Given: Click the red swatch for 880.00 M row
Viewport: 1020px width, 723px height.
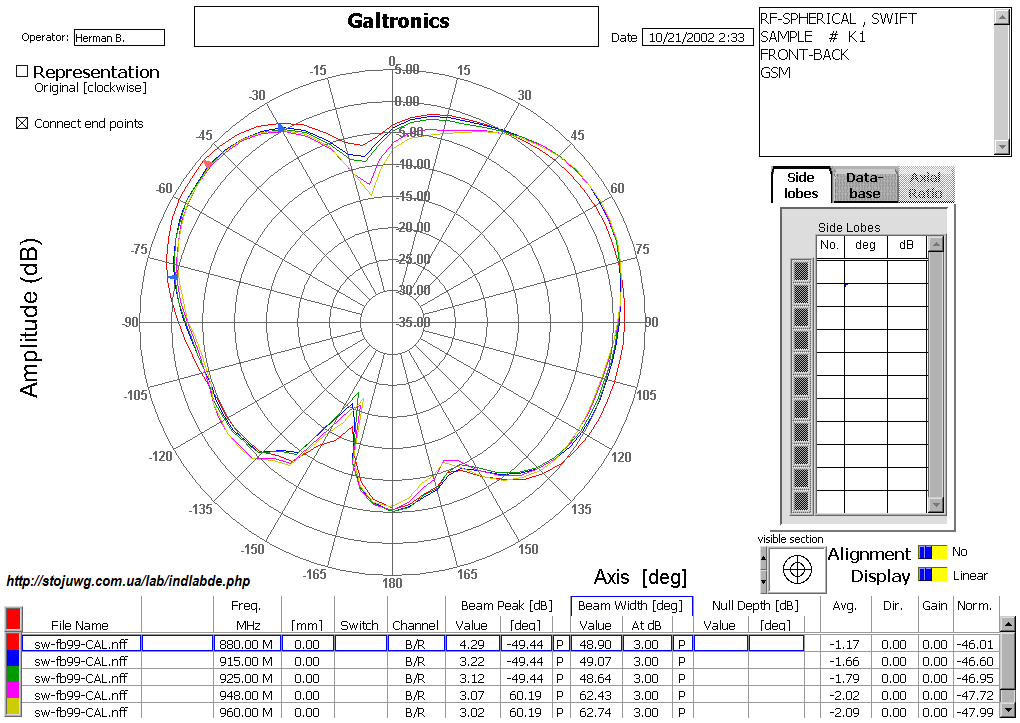Looking at the screenshot, I should click(13, 642).
